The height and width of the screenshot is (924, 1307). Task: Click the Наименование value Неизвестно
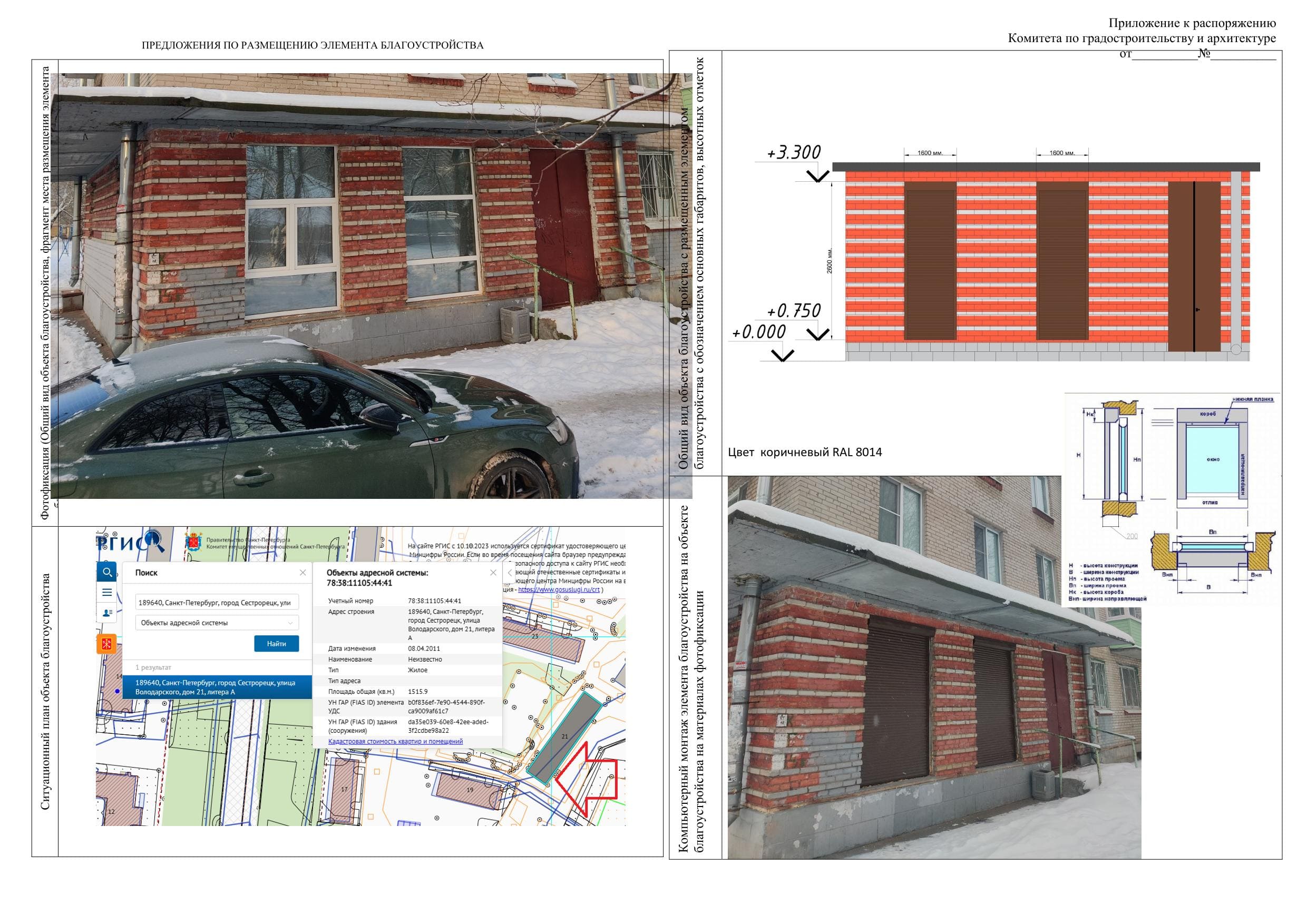(x=425, y=659)
